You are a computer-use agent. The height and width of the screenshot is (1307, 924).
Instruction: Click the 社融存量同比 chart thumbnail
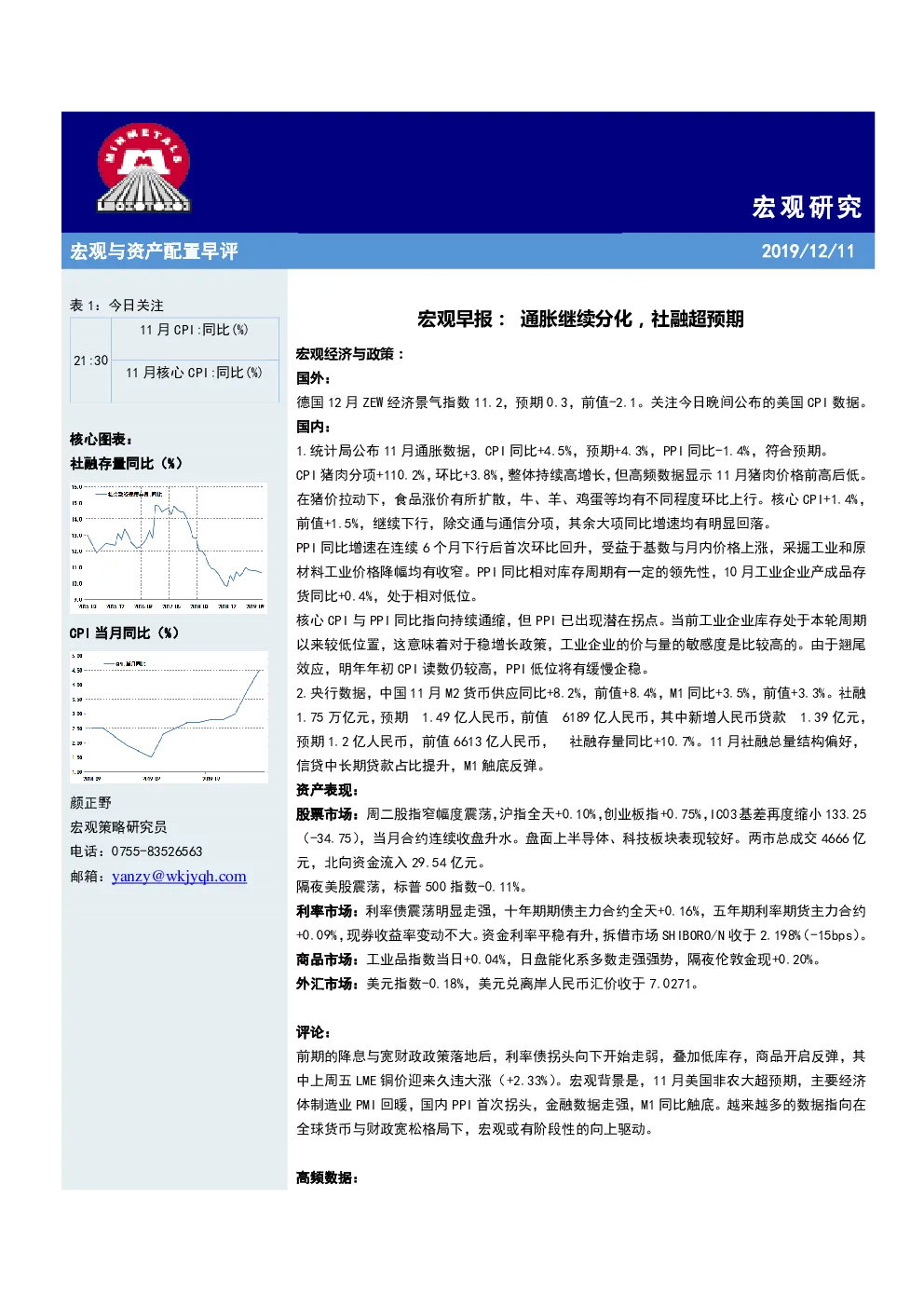169,547
